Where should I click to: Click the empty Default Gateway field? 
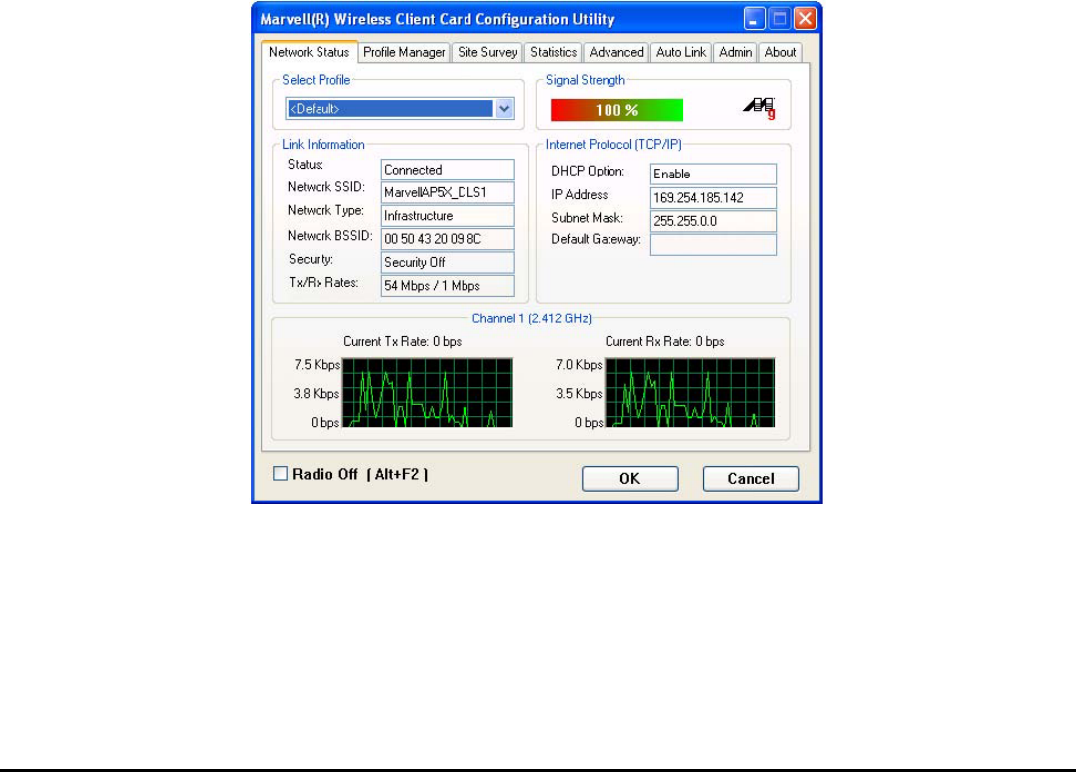click(713, 245)
